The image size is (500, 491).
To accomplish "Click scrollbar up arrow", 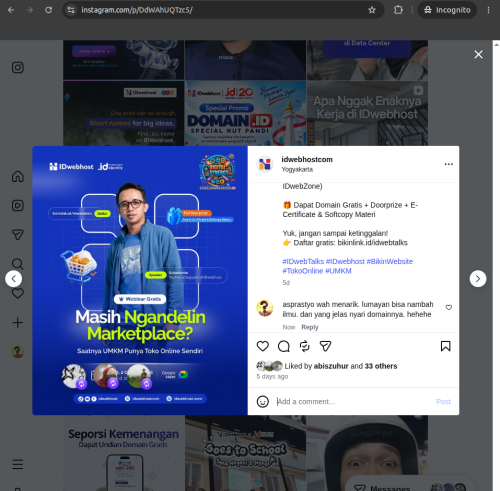I will point(496,44).
